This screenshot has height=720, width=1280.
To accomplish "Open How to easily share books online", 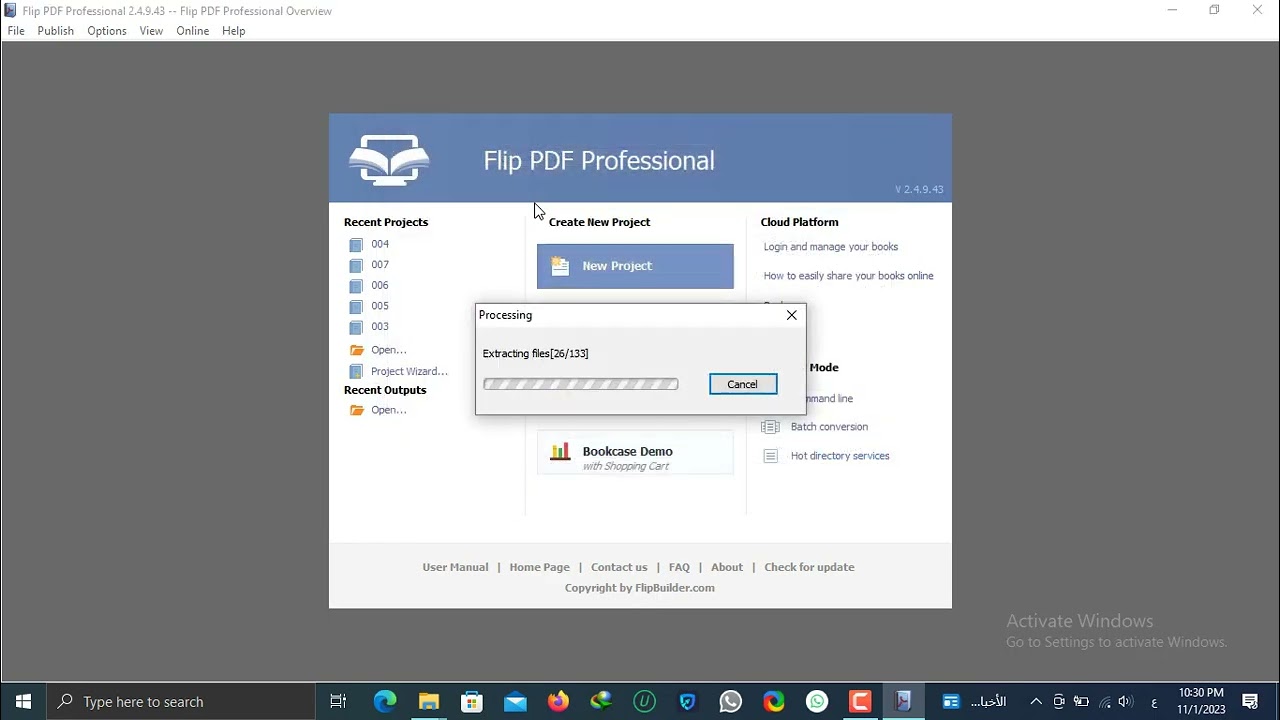I will (848, 276).
